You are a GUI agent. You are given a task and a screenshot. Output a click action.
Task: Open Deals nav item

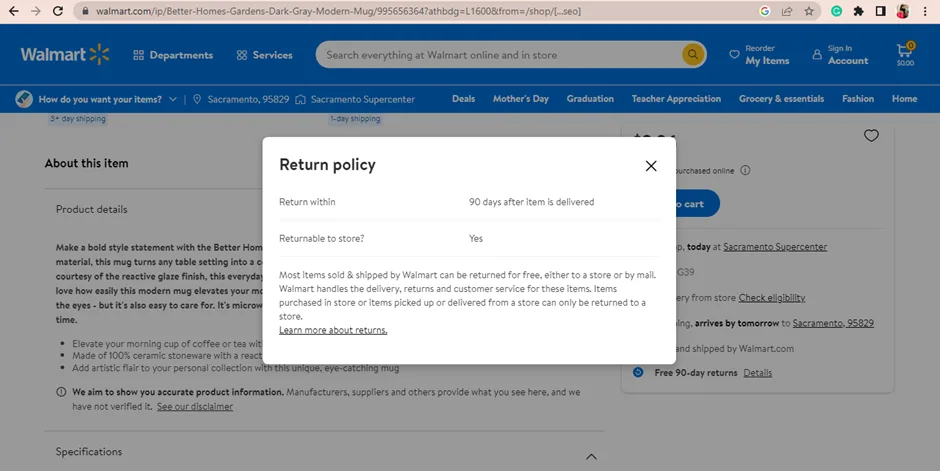(463, 99)
